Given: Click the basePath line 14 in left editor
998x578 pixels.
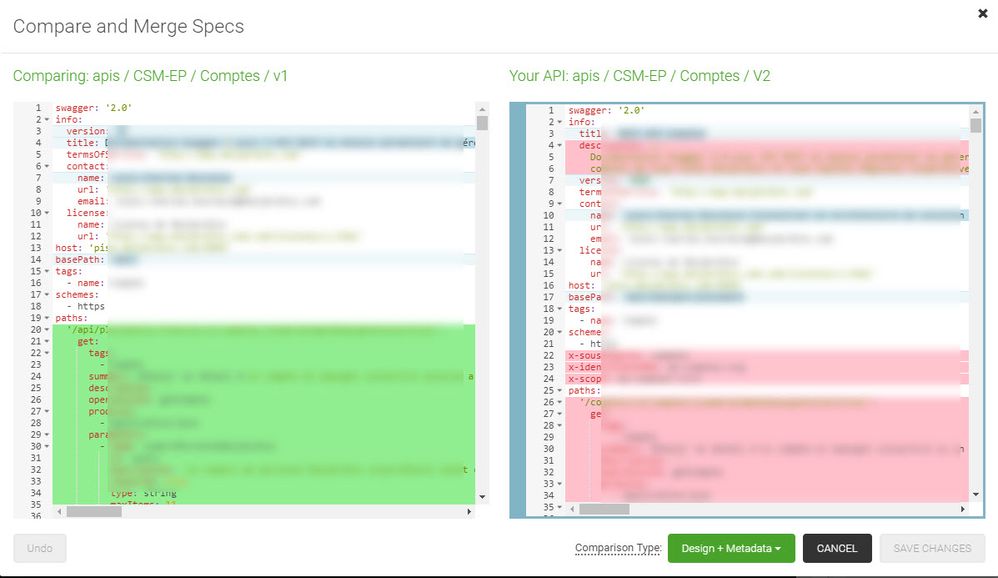Looking at the screenshot, I should click(x=264, y=260).
